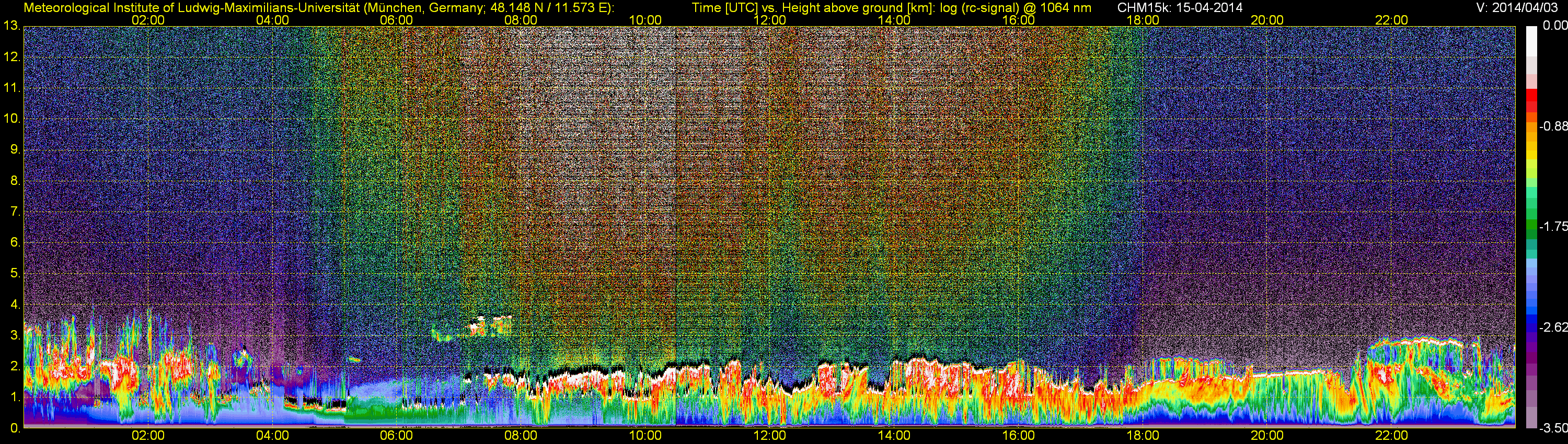Click the 02:00 label on the top time axis

coord(148,20)
